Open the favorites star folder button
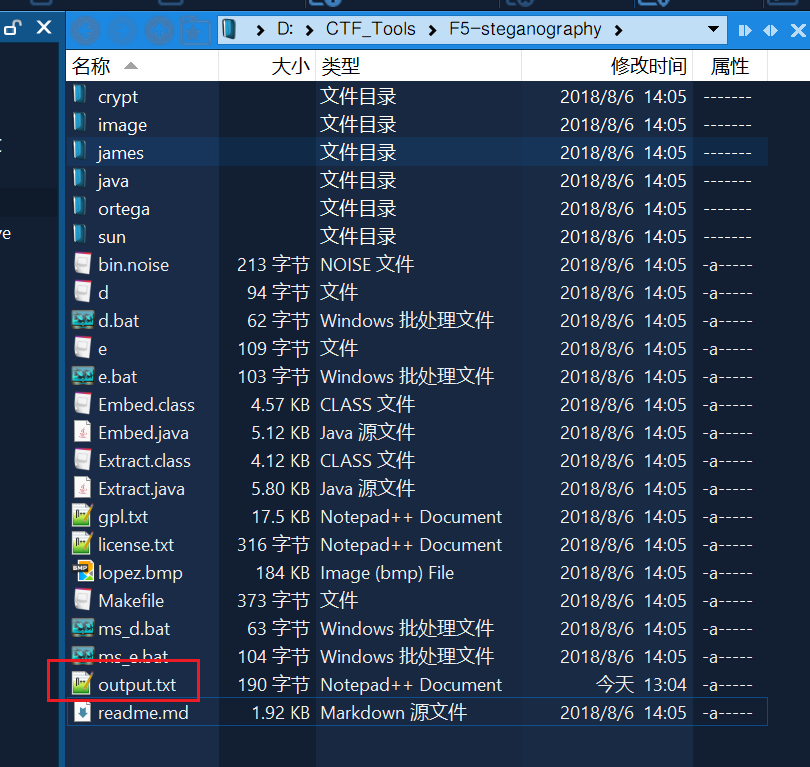 (x=195, y=30)
